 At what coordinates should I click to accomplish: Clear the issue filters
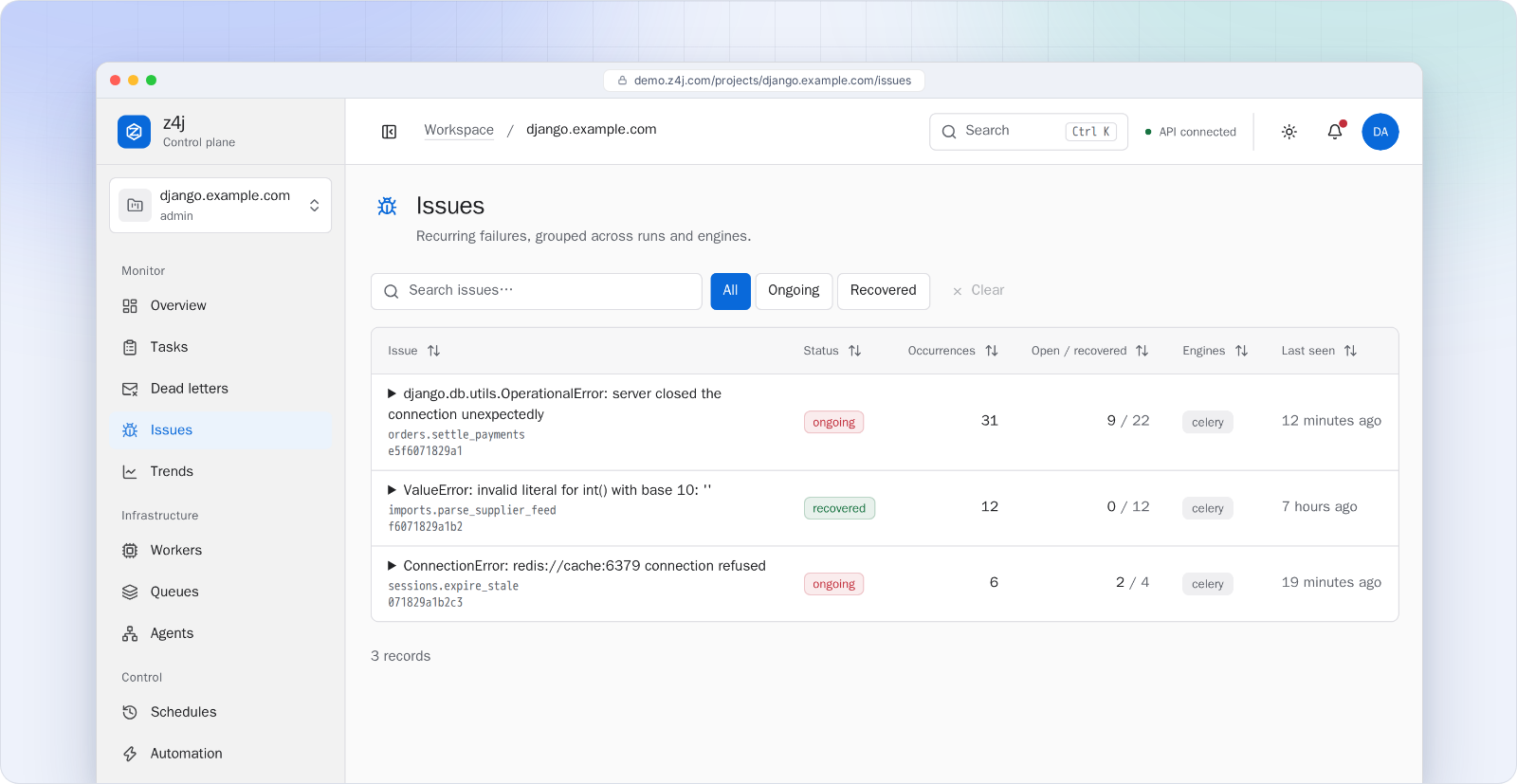coord(978,291)
